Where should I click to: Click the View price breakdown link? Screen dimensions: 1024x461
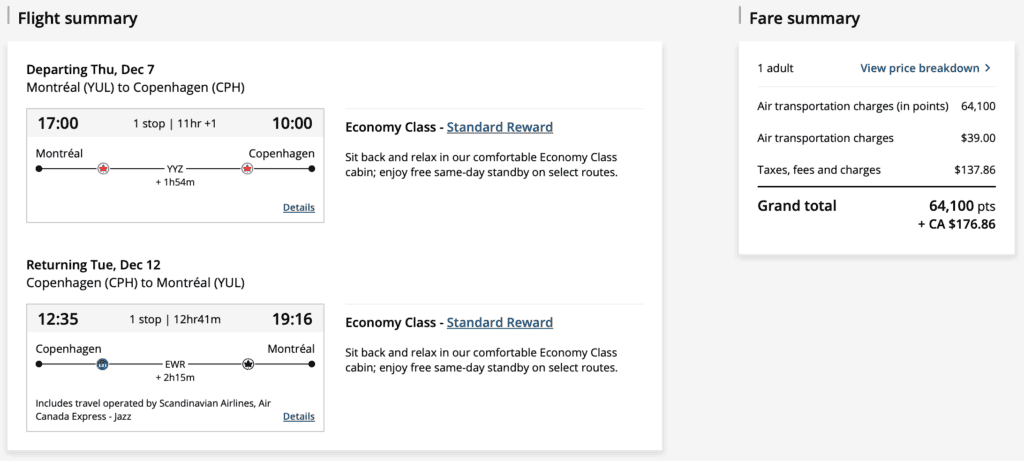point(919,68)
